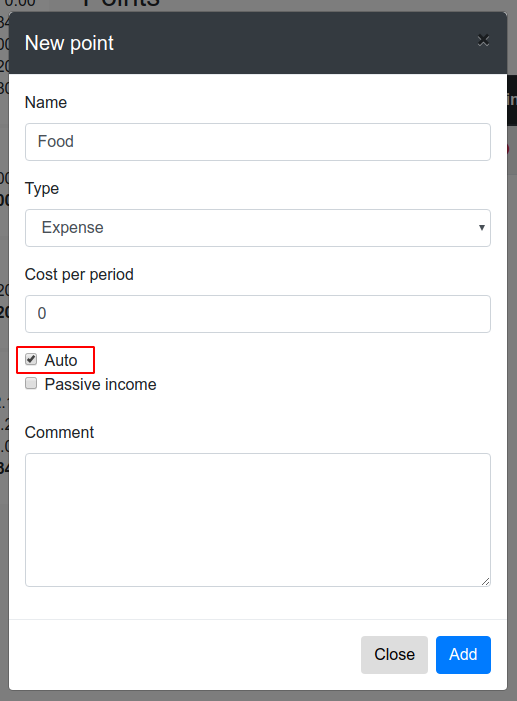Toggle Auto by clicking its label text
The height and width of the screenshot is (701, 517).
click(x=61, y=360)
